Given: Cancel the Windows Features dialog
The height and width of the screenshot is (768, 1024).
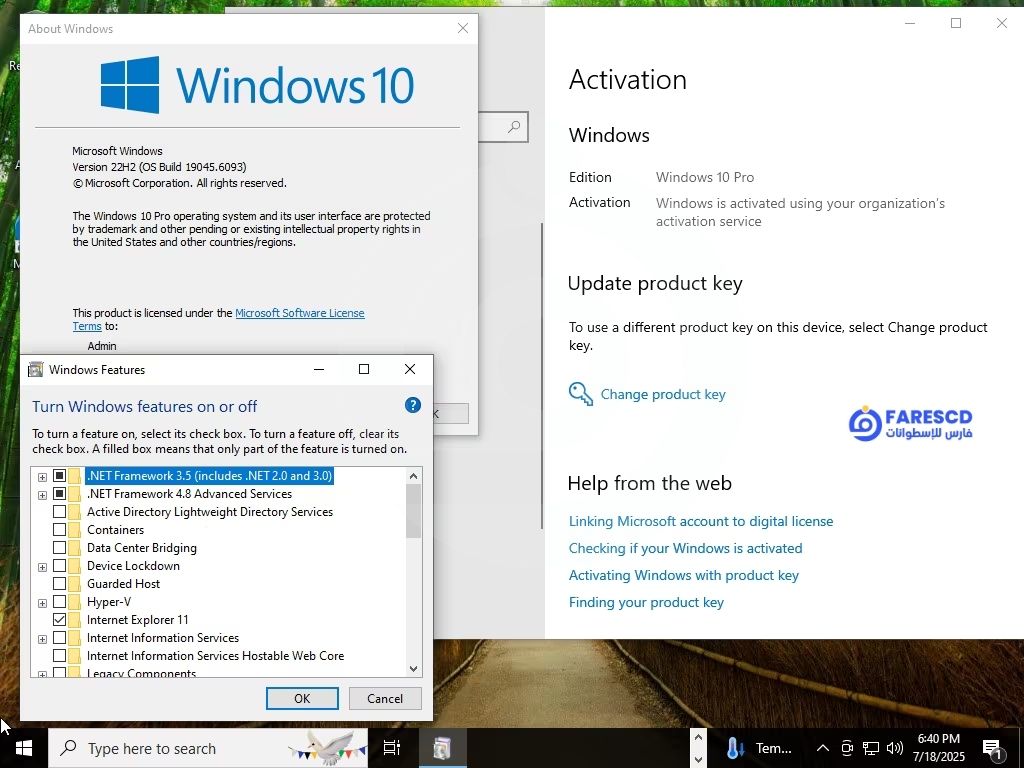Looking at the screenshot, I should 385,698.
